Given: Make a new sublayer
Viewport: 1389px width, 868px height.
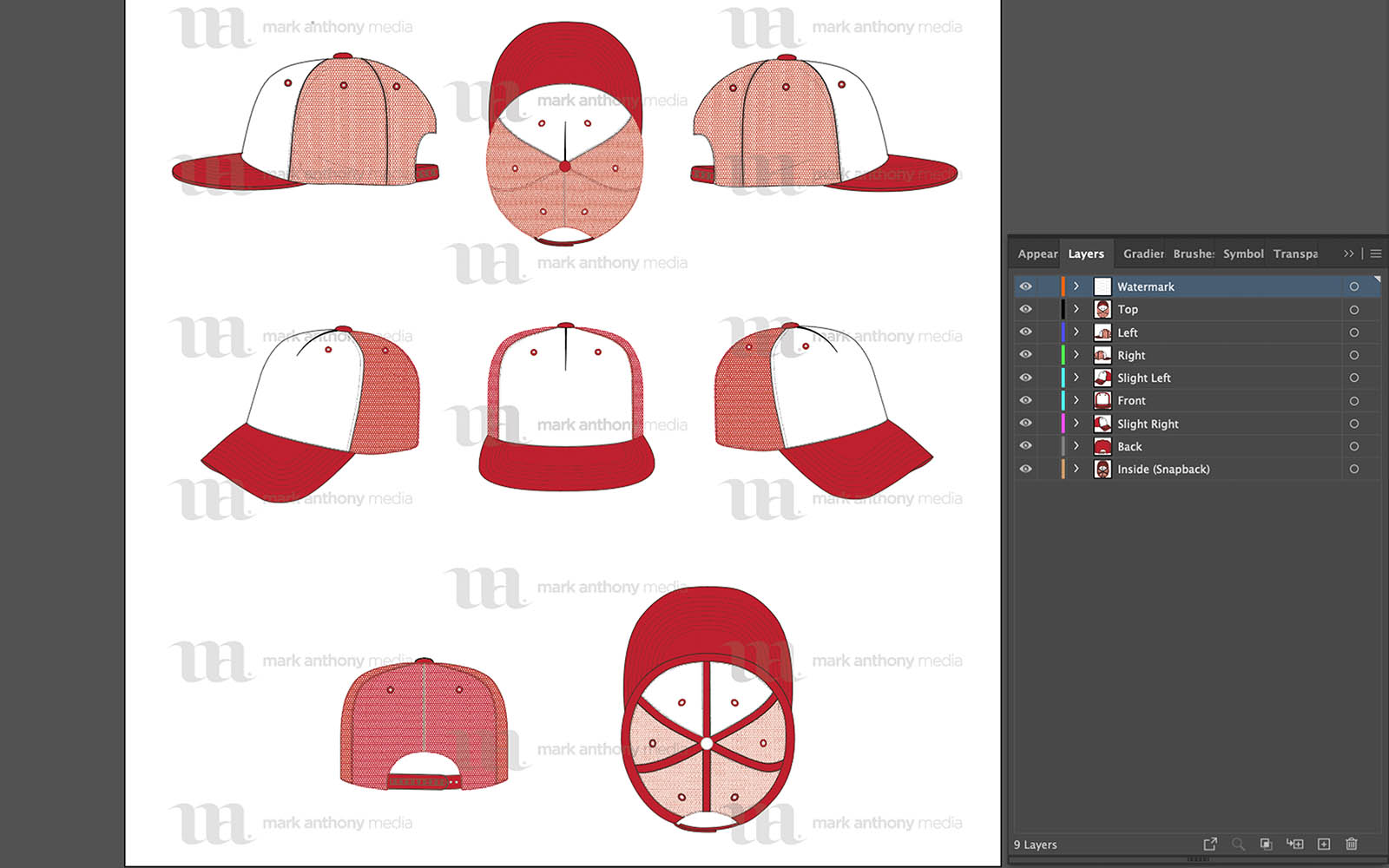Looking at the screenshot, I should click(1294, 844).
